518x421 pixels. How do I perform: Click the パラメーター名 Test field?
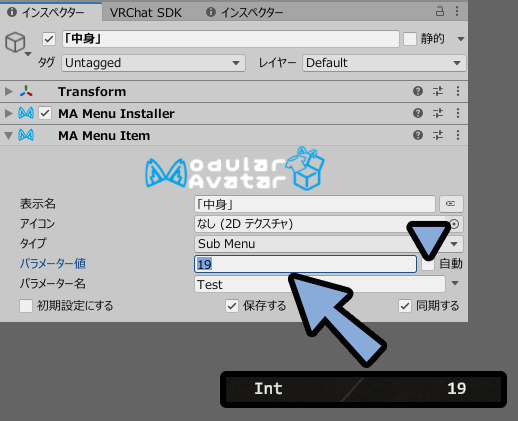(320, 284)
